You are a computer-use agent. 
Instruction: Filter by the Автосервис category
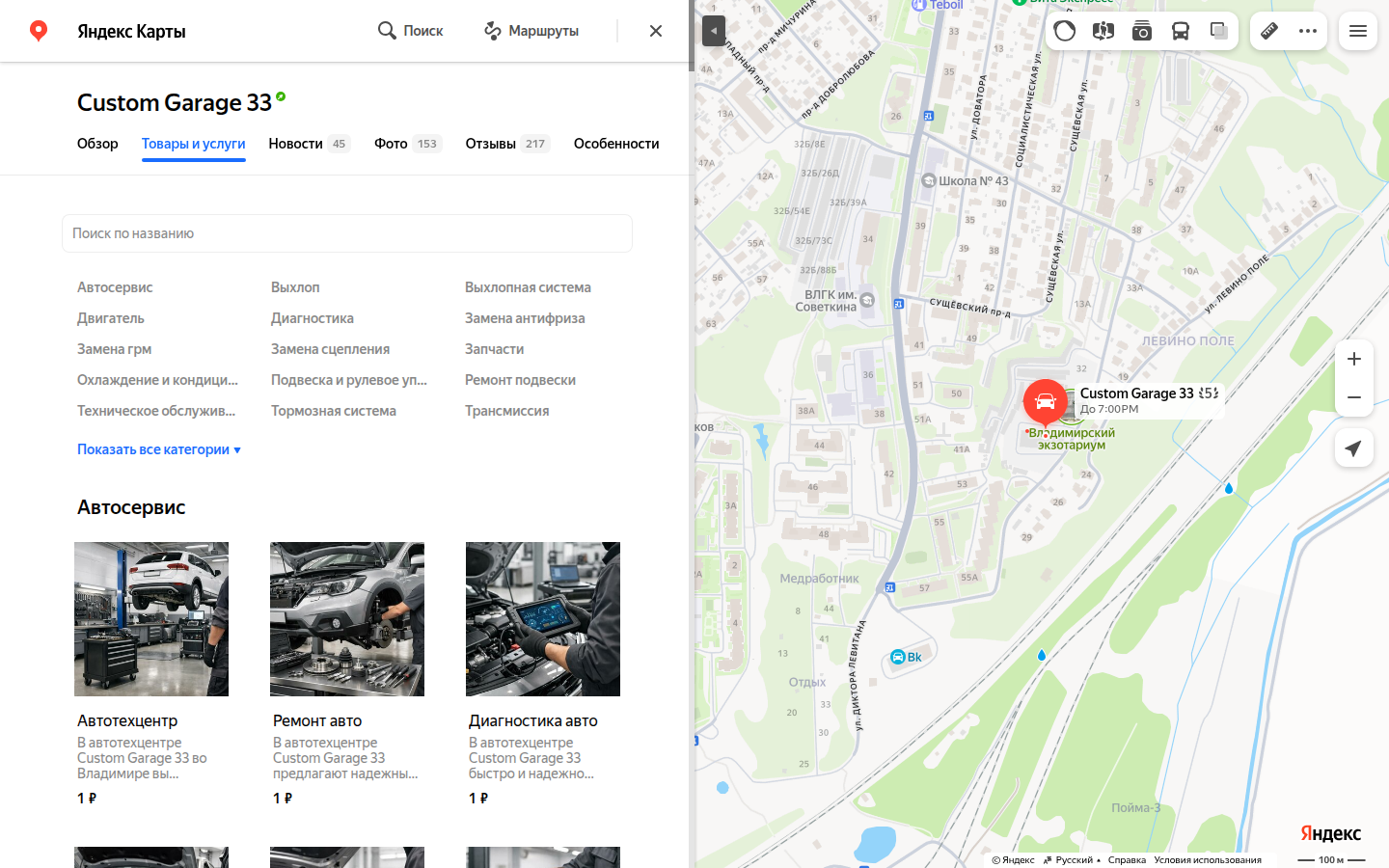click(115, 287)
